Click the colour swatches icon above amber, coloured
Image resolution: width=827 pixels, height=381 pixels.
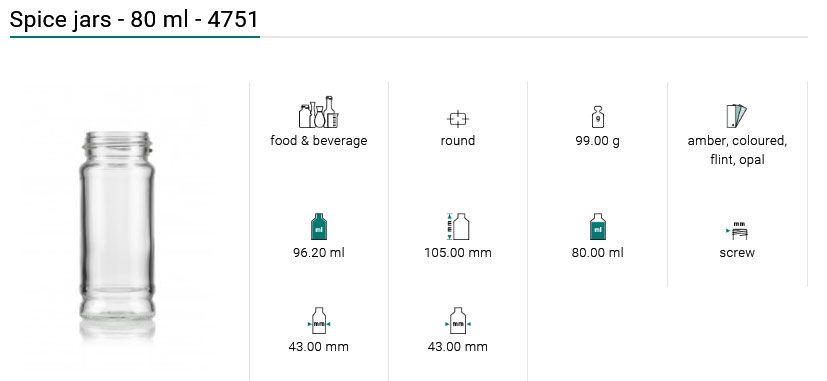pyautogui.click(x=737, y=116)
